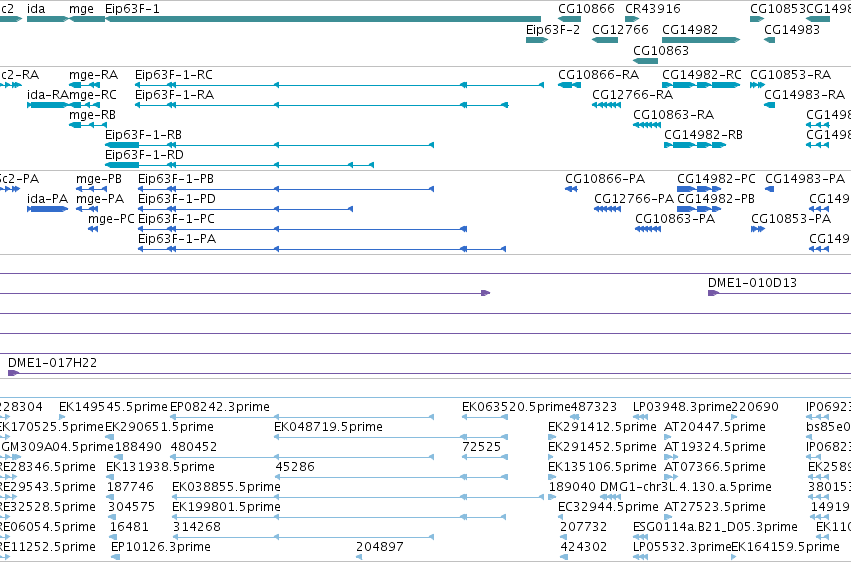
Task: Open EST EK131938.5prime
Action: point(110,477)
